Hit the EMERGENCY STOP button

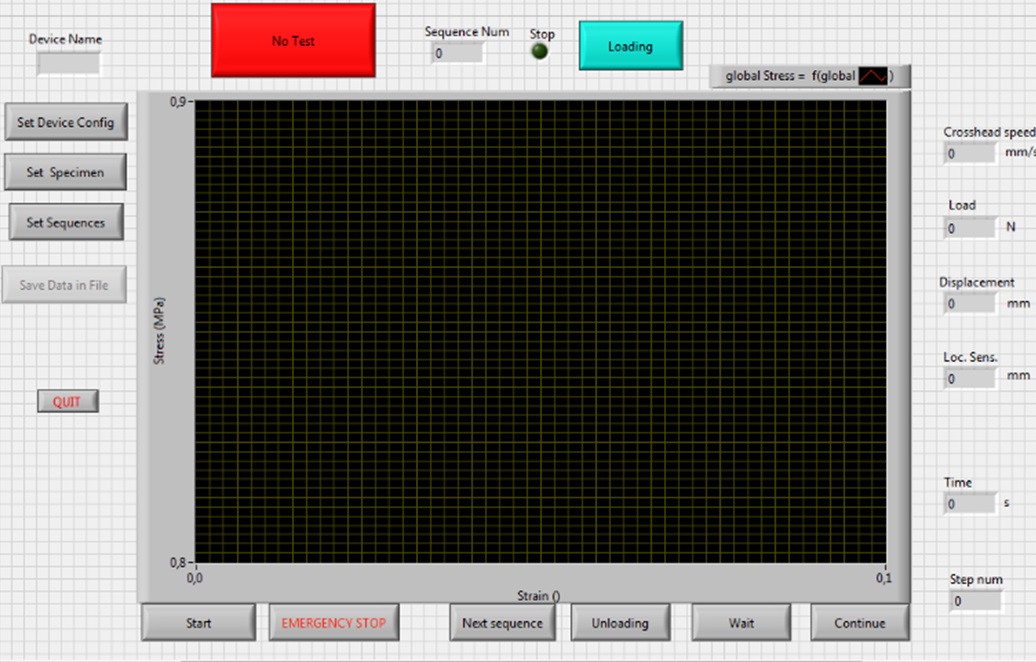(x=333, y=623)
